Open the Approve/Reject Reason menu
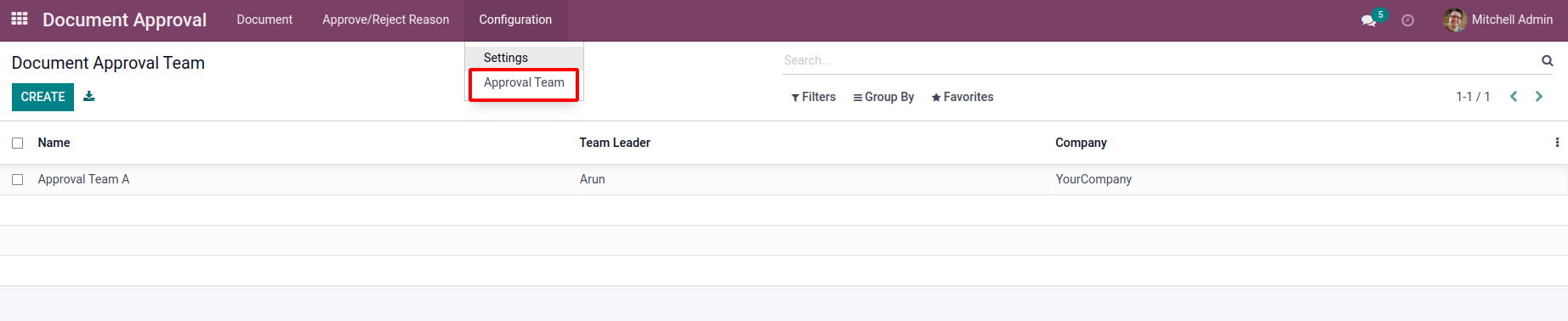This screenshot has height=321, width=1568. coord(385,20)
